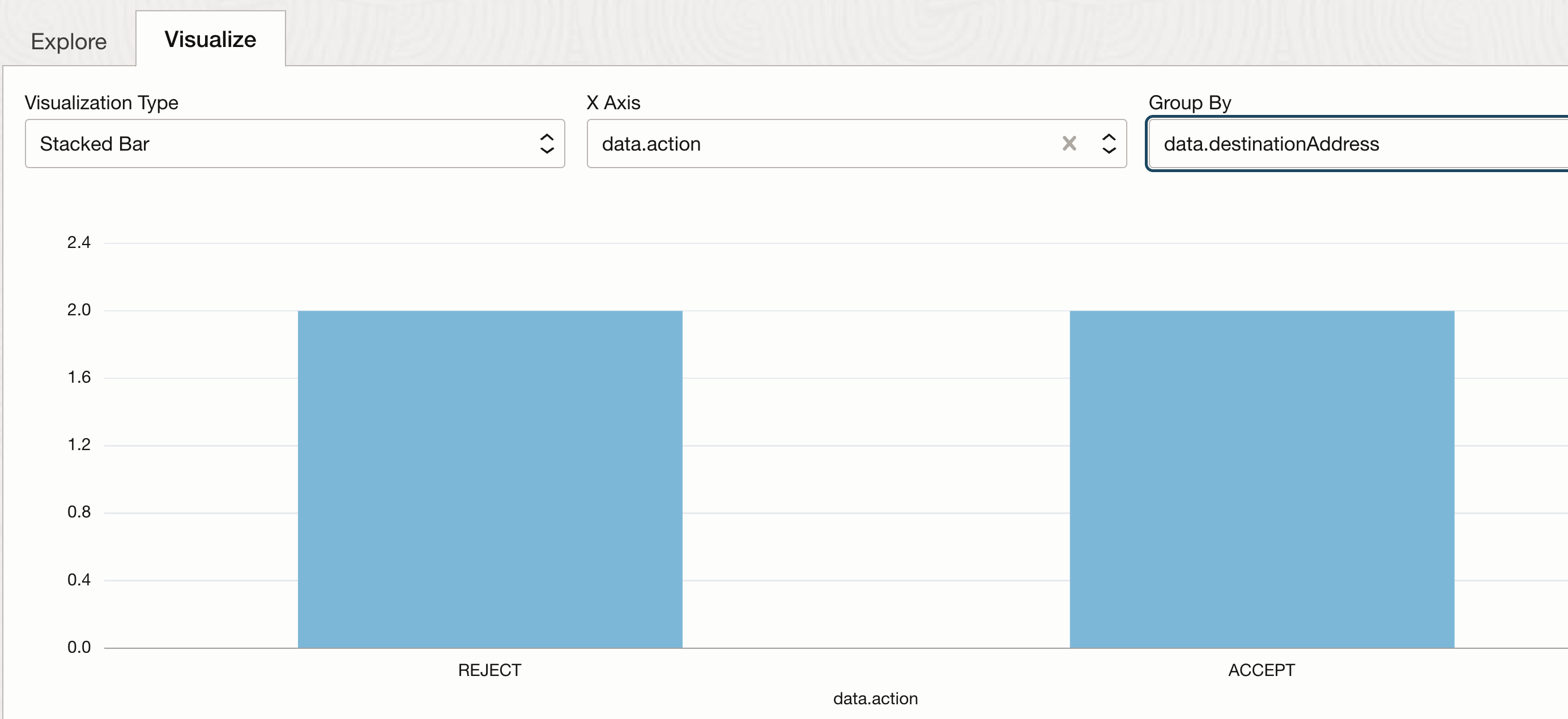This screenshot has width=1568, height=719.
Task: Click the X Axis label
Action: click(x=613, y=103)
